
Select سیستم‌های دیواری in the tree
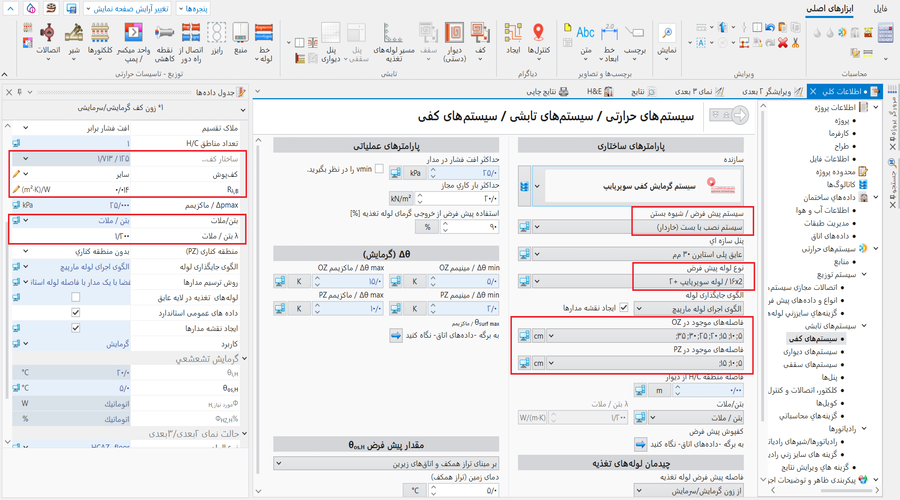point(810,354)
